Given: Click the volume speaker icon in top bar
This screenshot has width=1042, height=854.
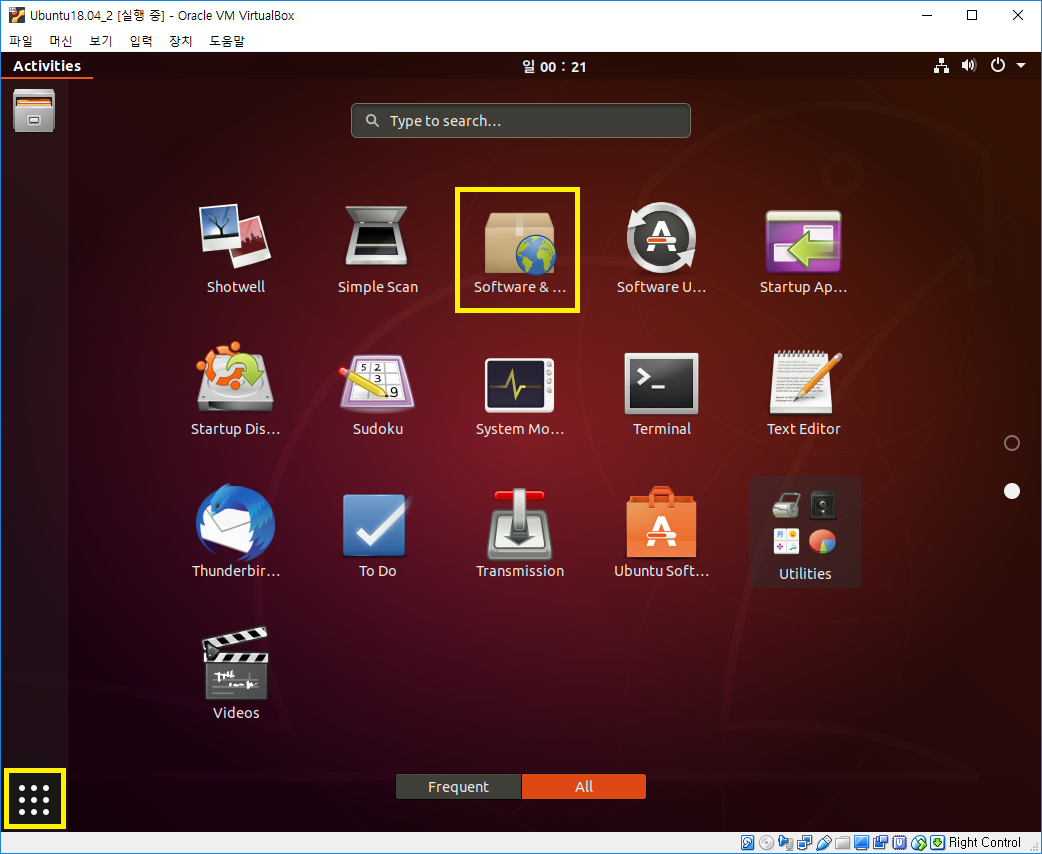Looking at the screenshot, I should (969, 65).
